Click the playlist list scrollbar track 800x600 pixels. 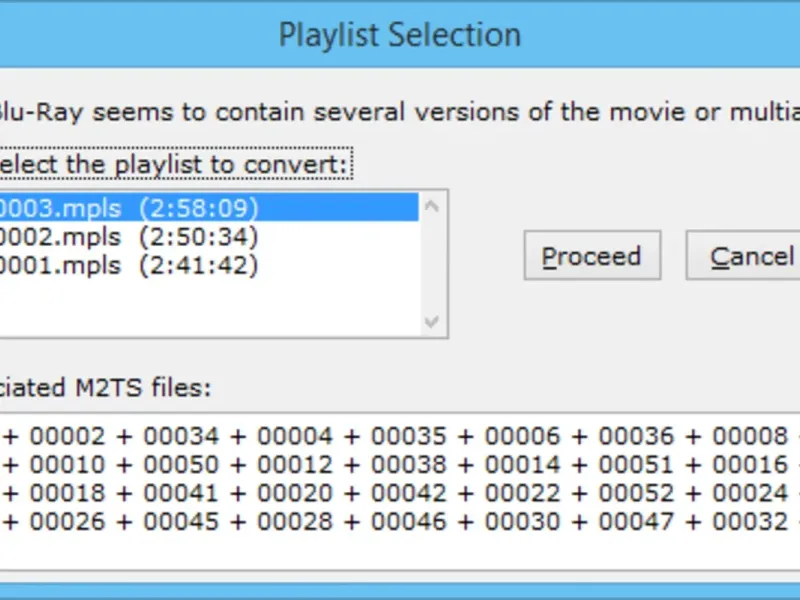tap(432, 265)
